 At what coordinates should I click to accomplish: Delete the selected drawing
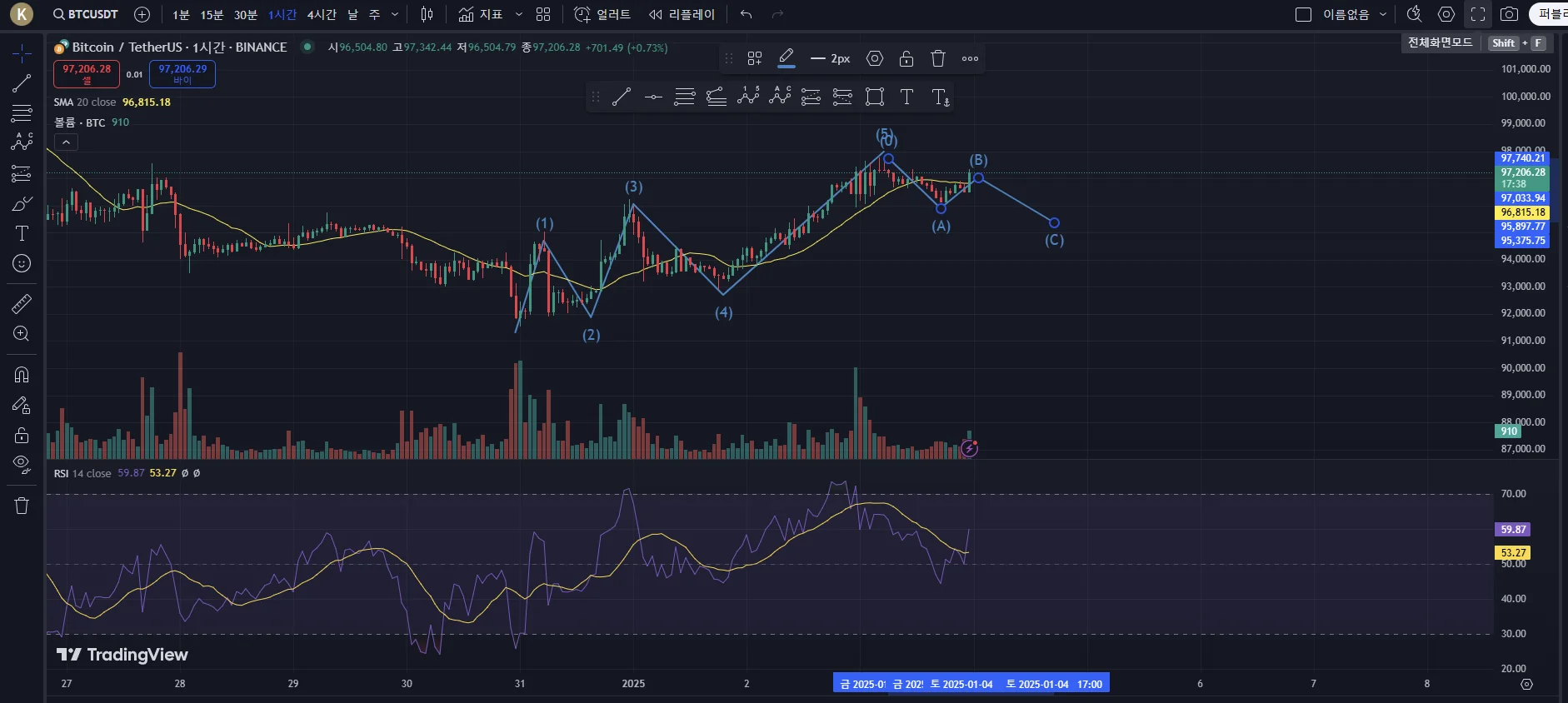pyautogui.click(x=938, y=58)
